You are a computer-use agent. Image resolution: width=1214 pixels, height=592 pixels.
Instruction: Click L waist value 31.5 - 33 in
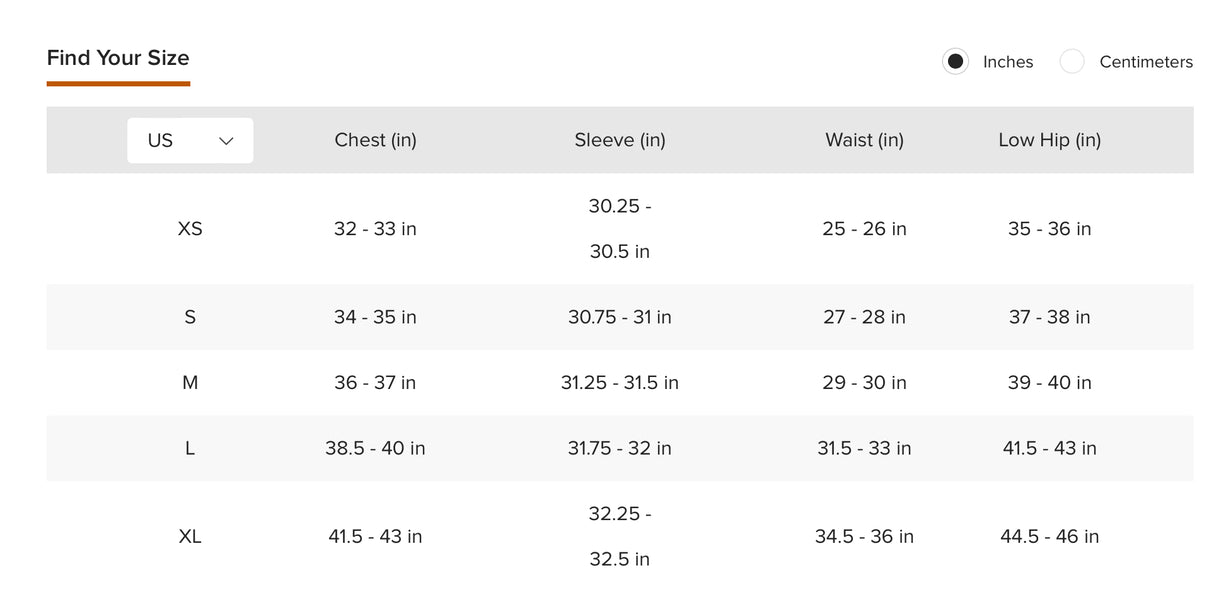coord(864,449)
